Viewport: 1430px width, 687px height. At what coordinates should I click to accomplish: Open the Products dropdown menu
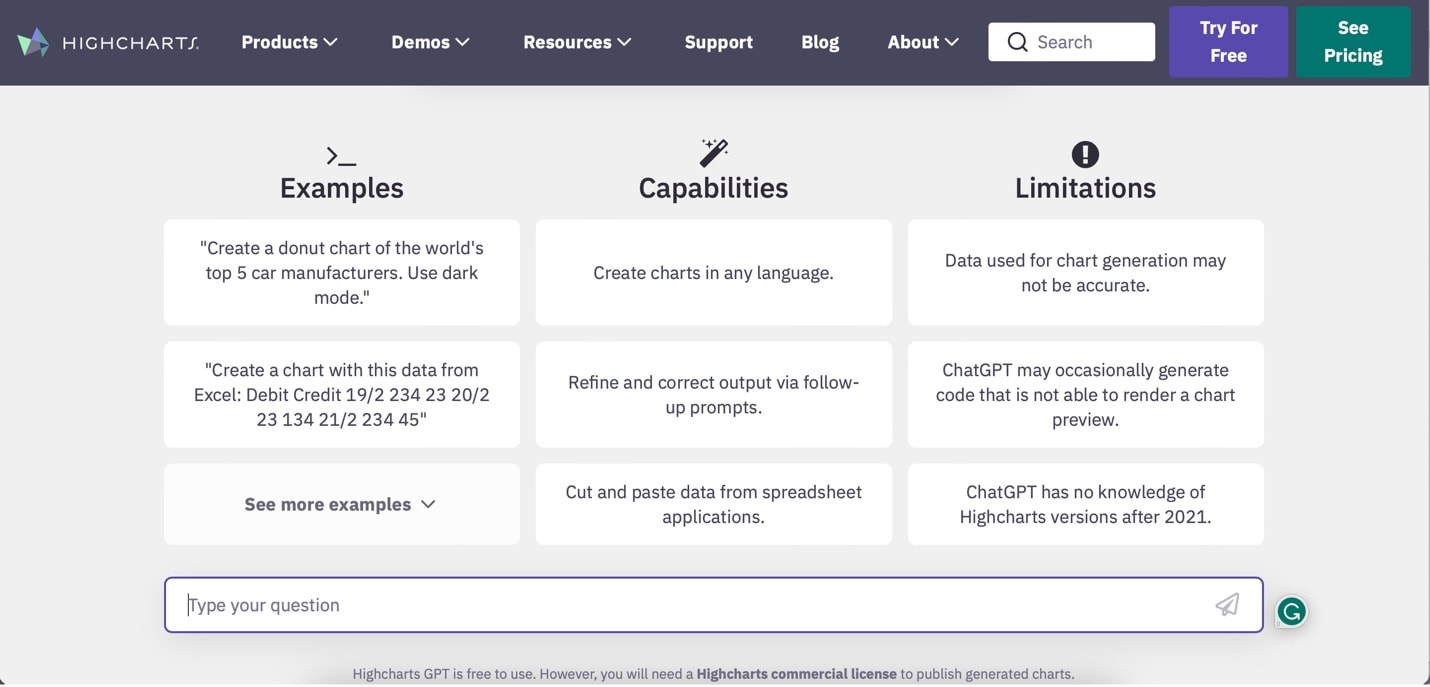[x=290, y=42]
